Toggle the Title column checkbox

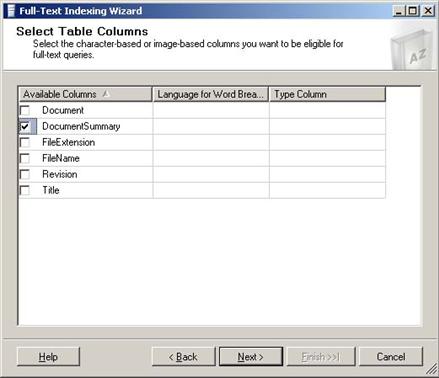pos(25,190)
